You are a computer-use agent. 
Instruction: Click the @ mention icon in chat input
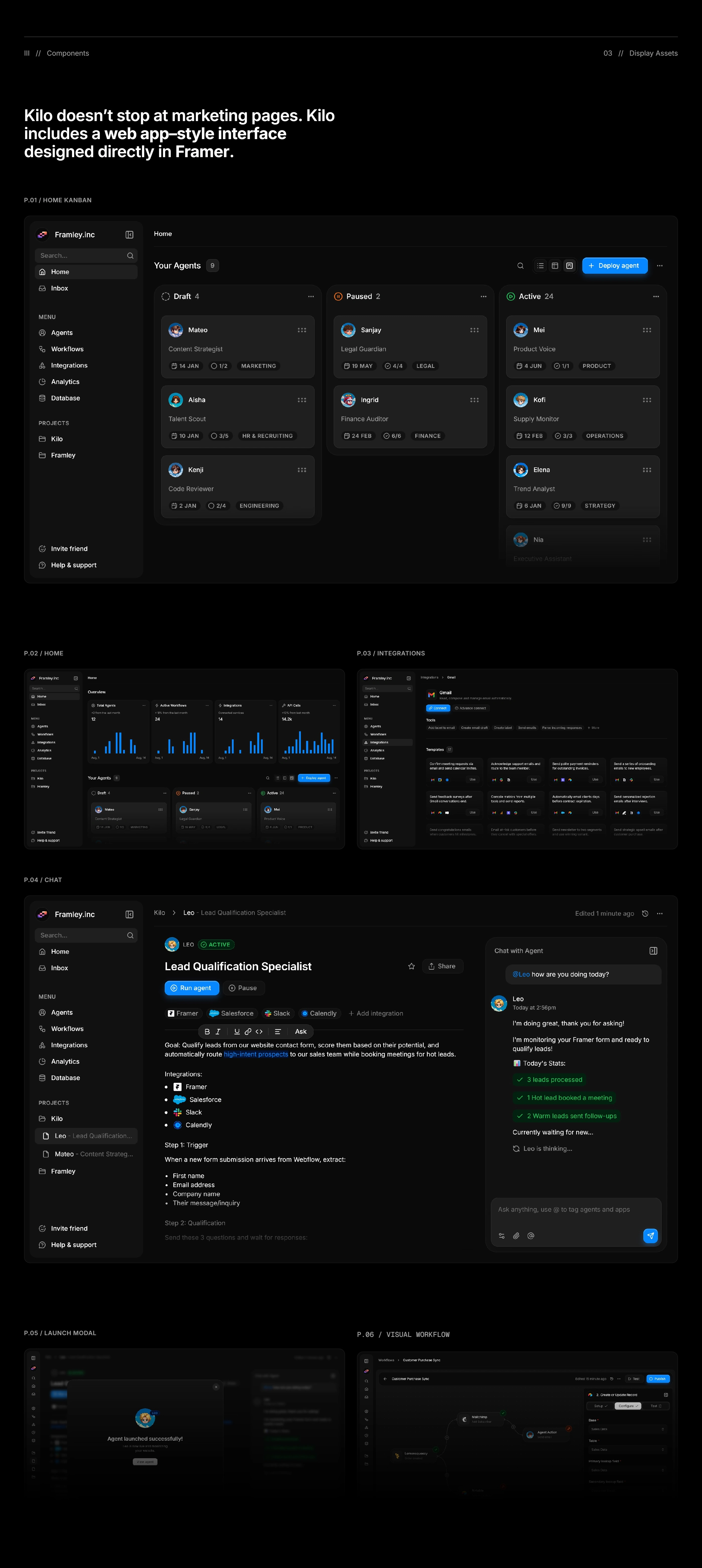531,1236
